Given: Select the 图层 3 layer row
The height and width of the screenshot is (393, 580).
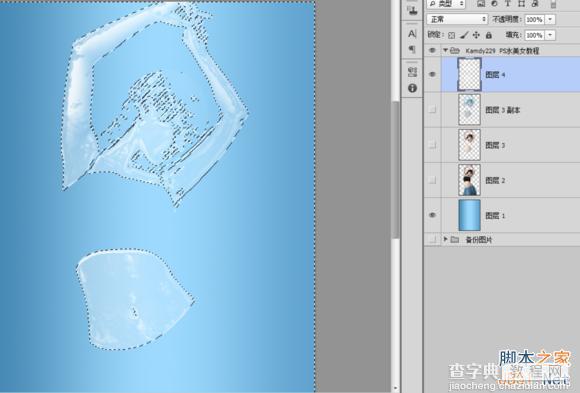Looking at the screenshot, I should (x=510, y=145).
